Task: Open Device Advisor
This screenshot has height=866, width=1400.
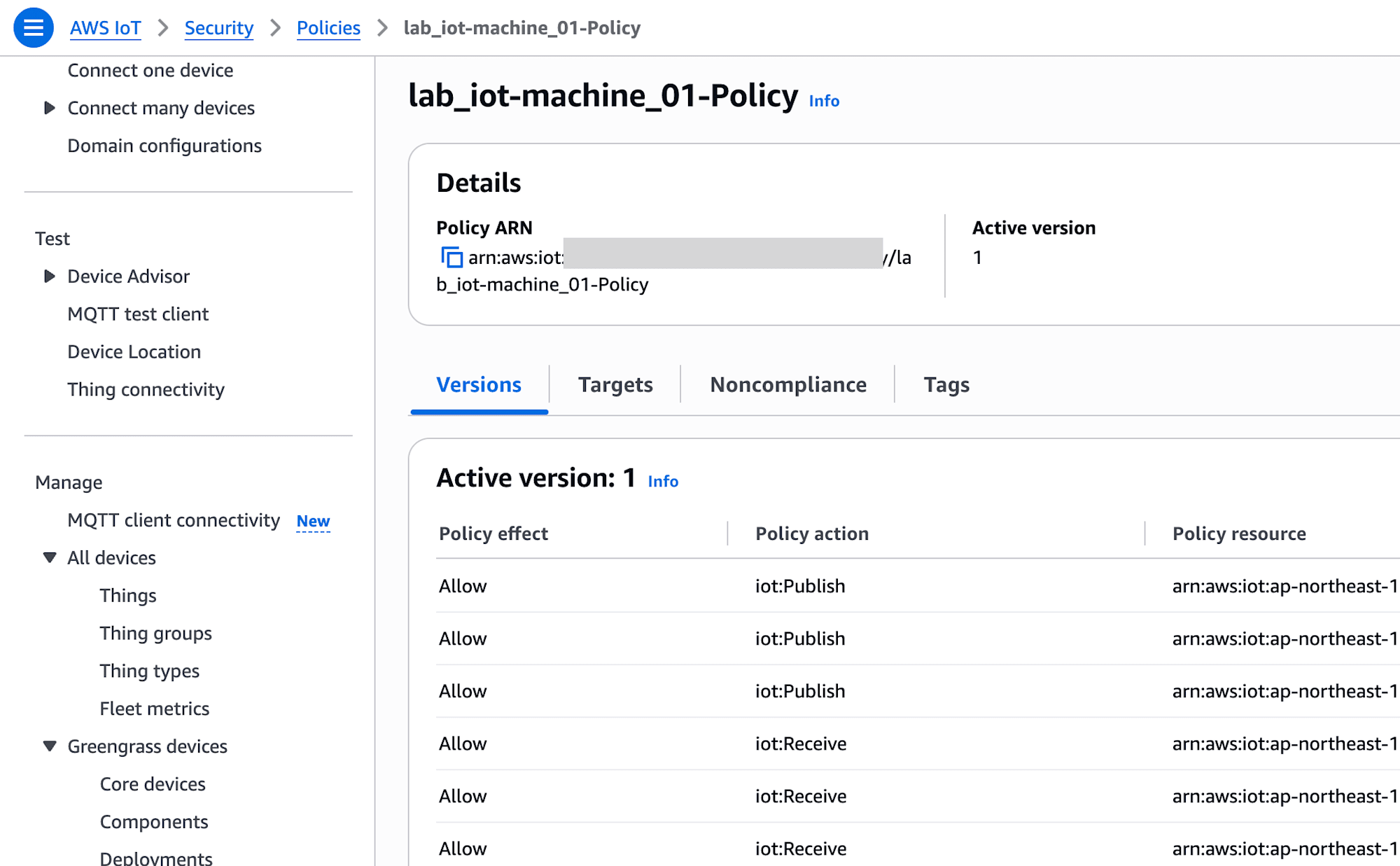Action: pos(129,276)
